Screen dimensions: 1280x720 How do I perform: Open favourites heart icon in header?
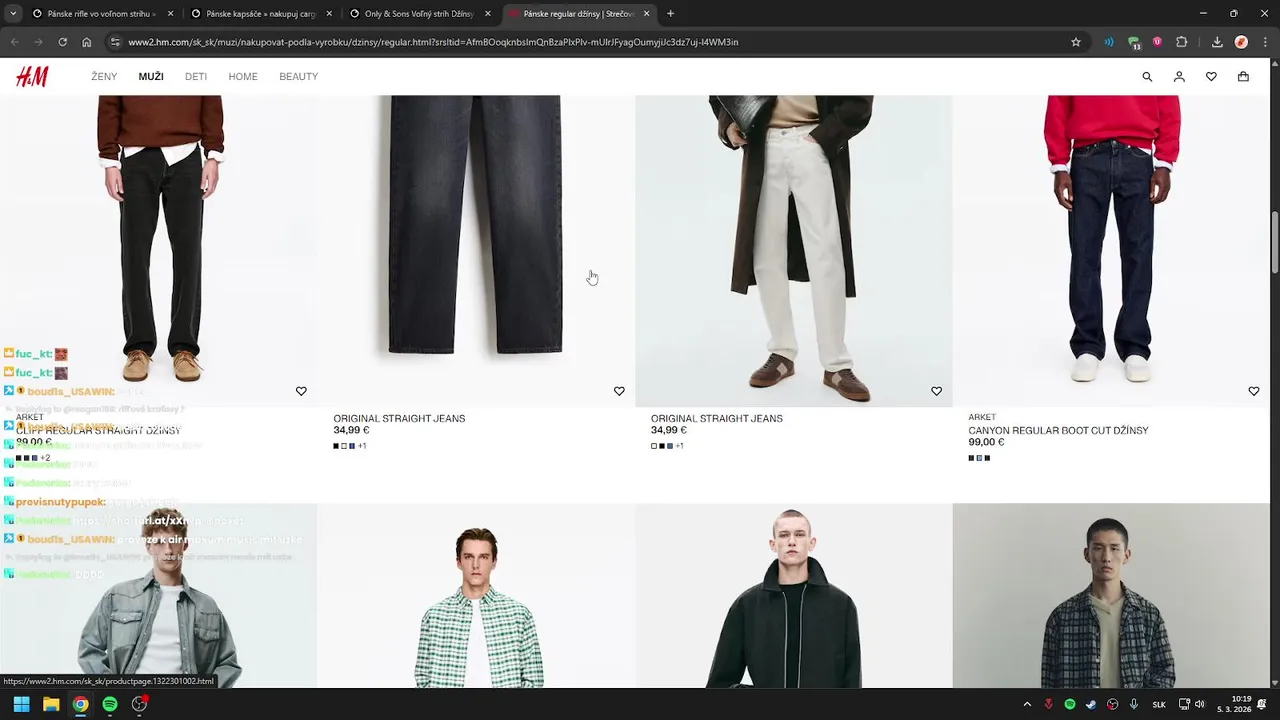point(1211,77)
